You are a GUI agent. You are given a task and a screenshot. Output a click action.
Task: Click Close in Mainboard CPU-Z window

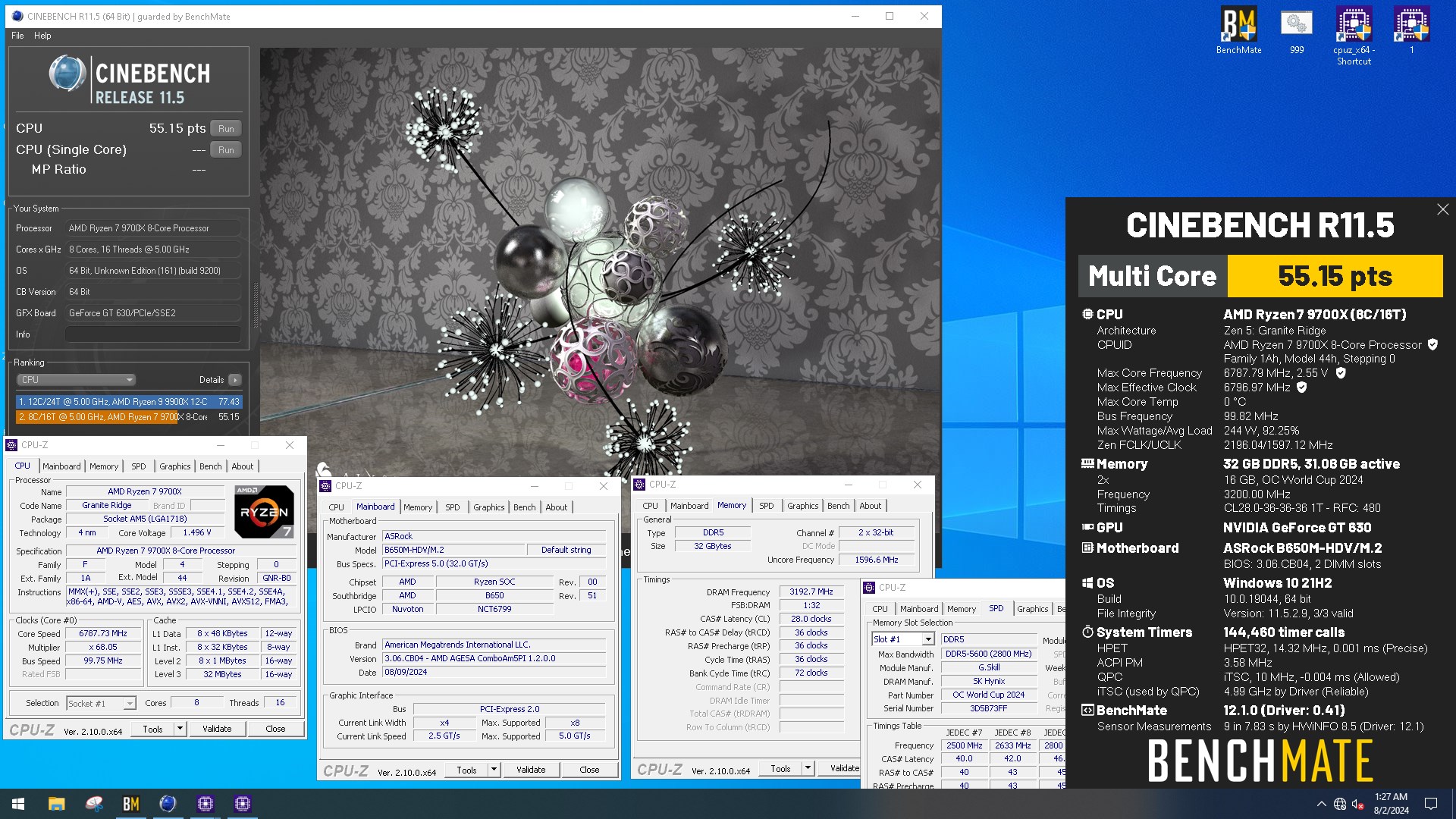[589, 770]
